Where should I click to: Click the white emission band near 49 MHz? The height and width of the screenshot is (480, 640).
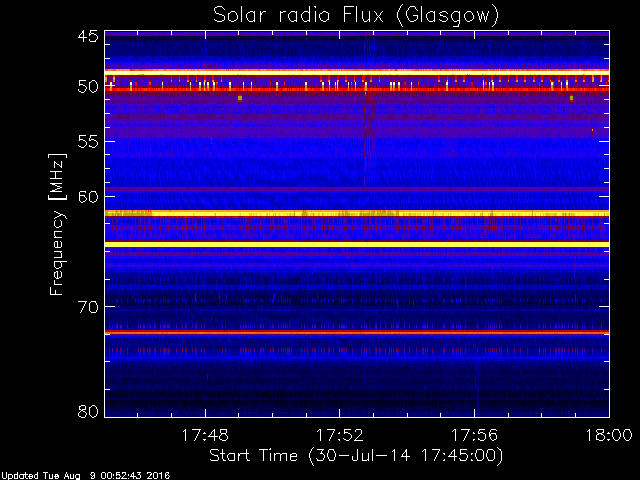click(357, 72)
